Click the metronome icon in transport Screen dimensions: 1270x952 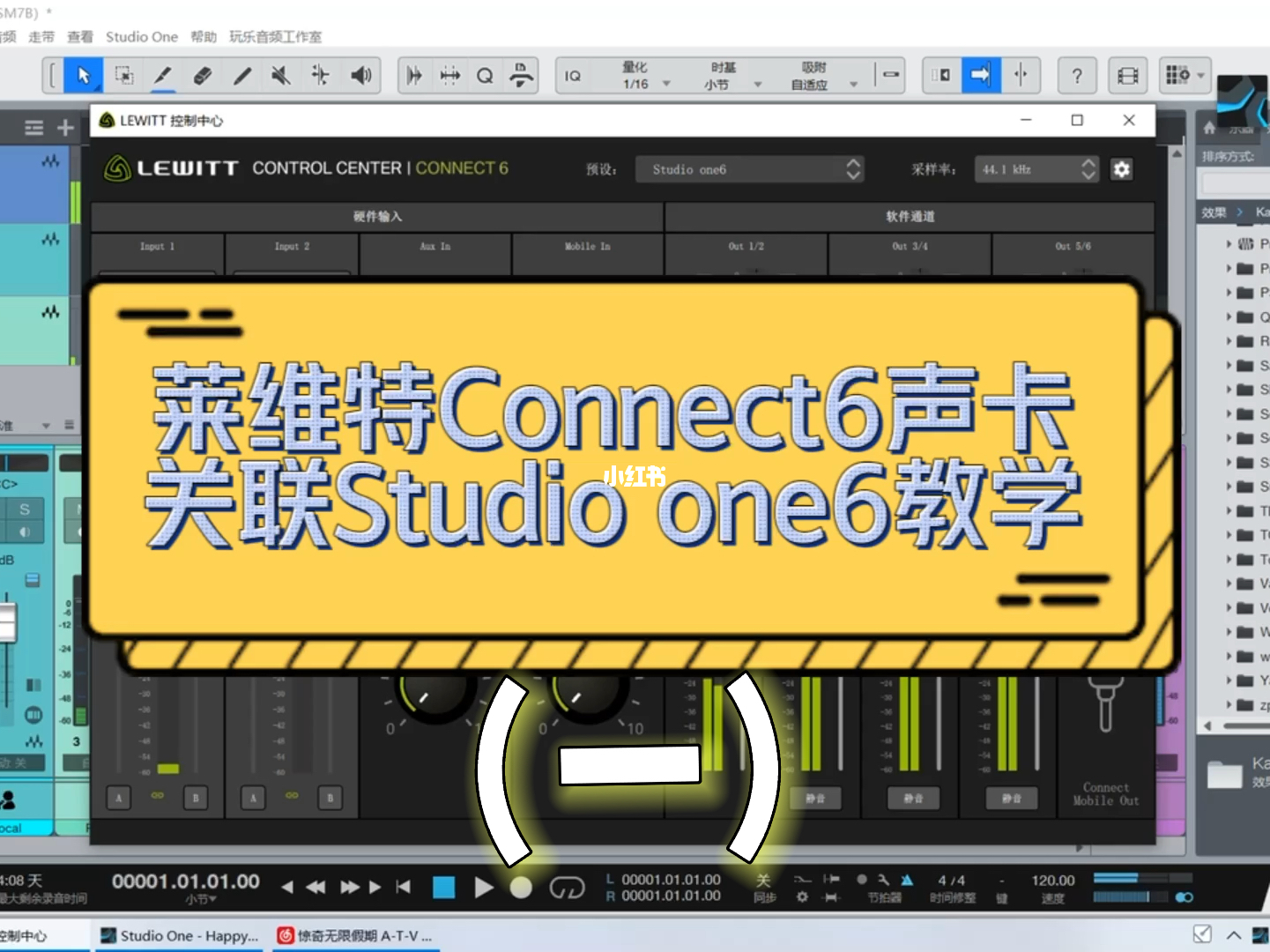click(x=908, y=880)
